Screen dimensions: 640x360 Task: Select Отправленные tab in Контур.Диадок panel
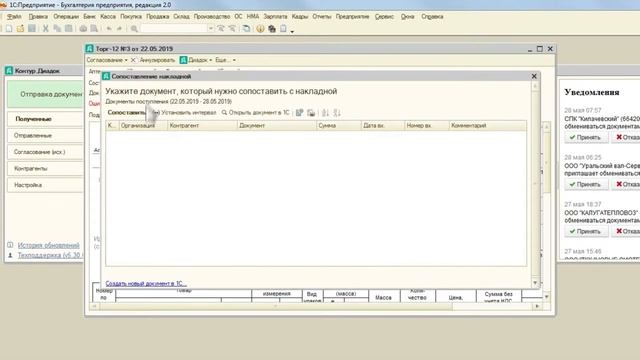point(45,135)
